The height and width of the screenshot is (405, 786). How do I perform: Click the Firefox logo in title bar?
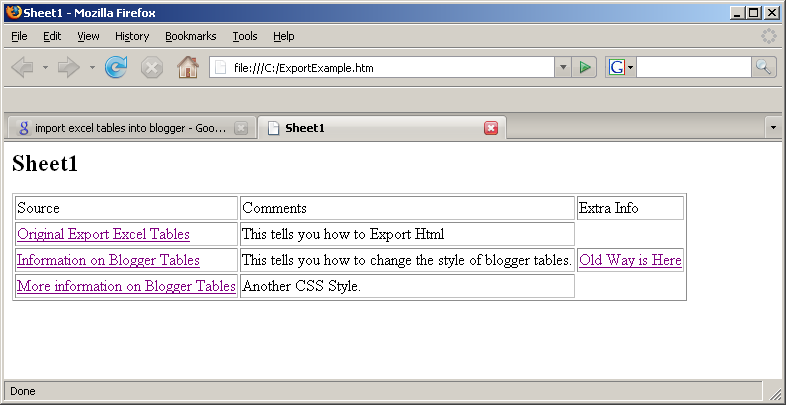pos(14,13)
